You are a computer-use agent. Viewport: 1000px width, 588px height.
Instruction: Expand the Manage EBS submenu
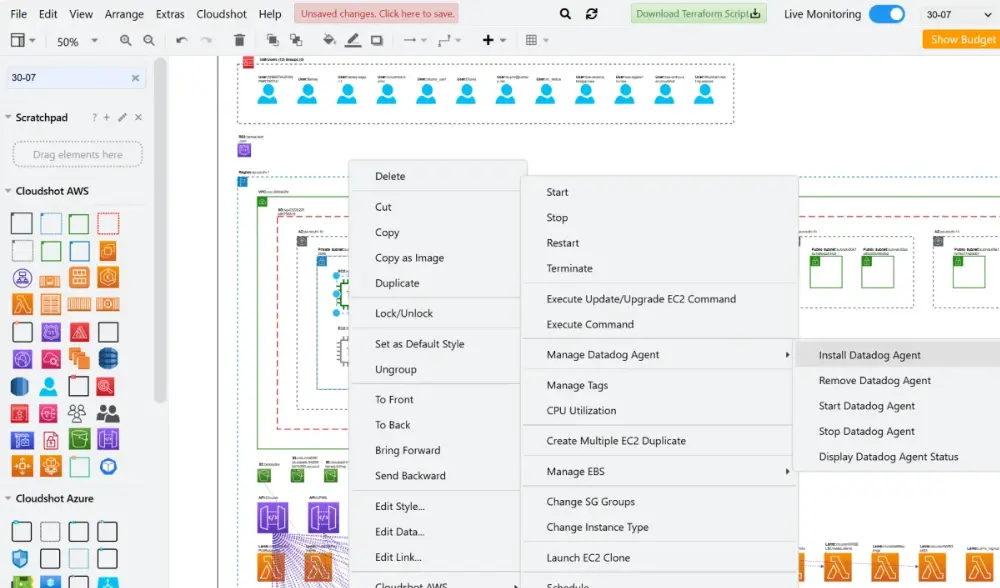tap(659, 471)
